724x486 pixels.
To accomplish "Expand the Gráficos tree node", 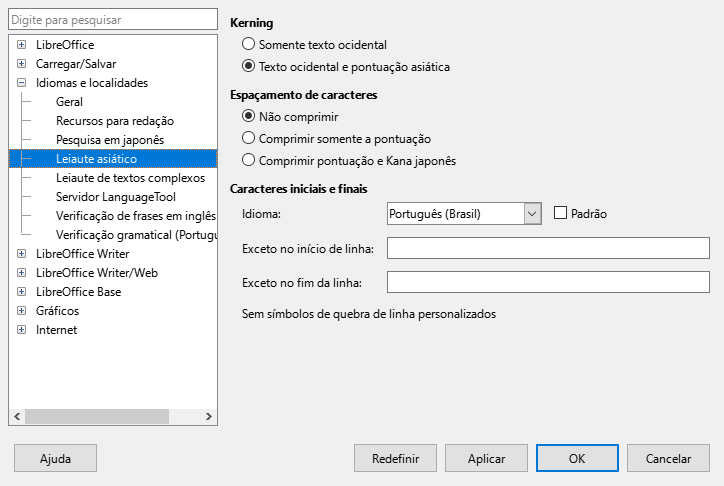I will [x=21, y=311].
